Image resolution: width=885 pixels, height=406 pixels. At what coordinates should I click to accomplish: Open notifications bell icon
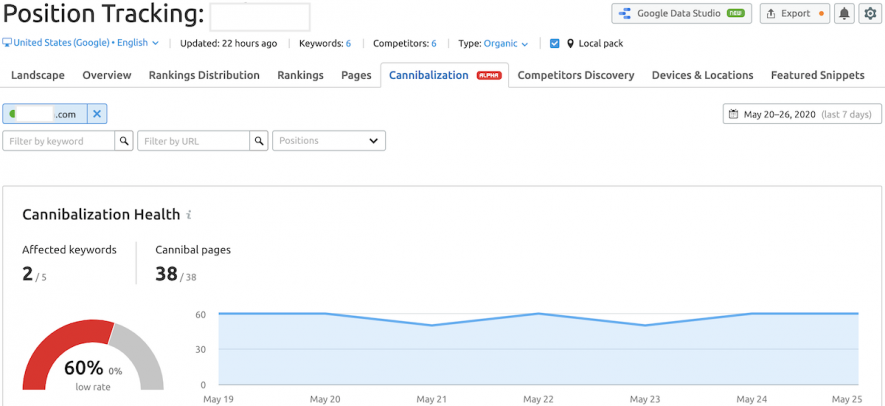pyautogui.click(x=844, y=14)
